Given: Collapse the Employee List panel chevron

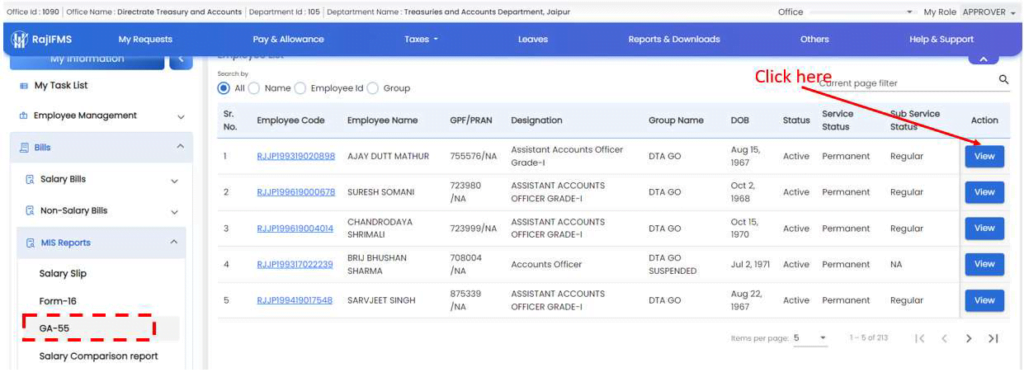Looking at the screenshot, I should 985,59.
